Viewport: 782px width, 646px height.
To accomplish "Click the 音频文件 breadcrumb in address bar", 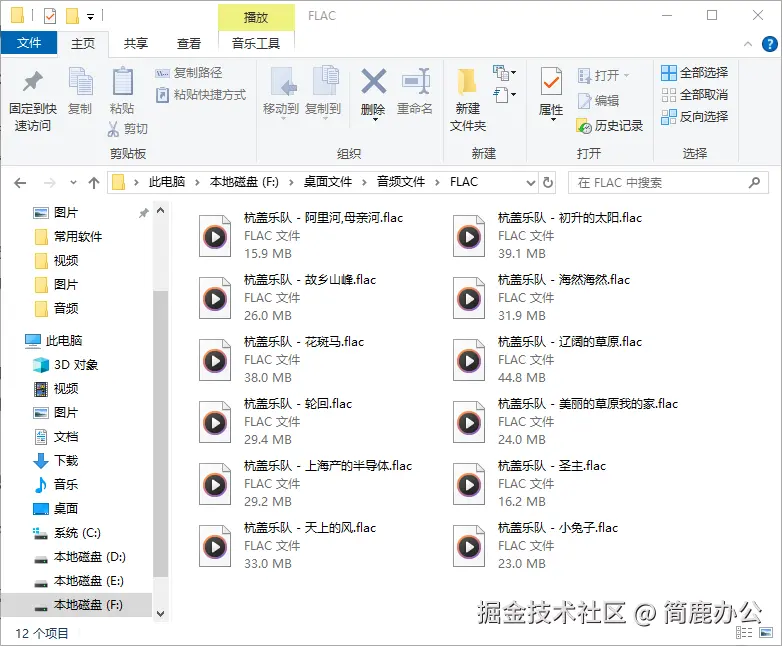I will 400,182.
